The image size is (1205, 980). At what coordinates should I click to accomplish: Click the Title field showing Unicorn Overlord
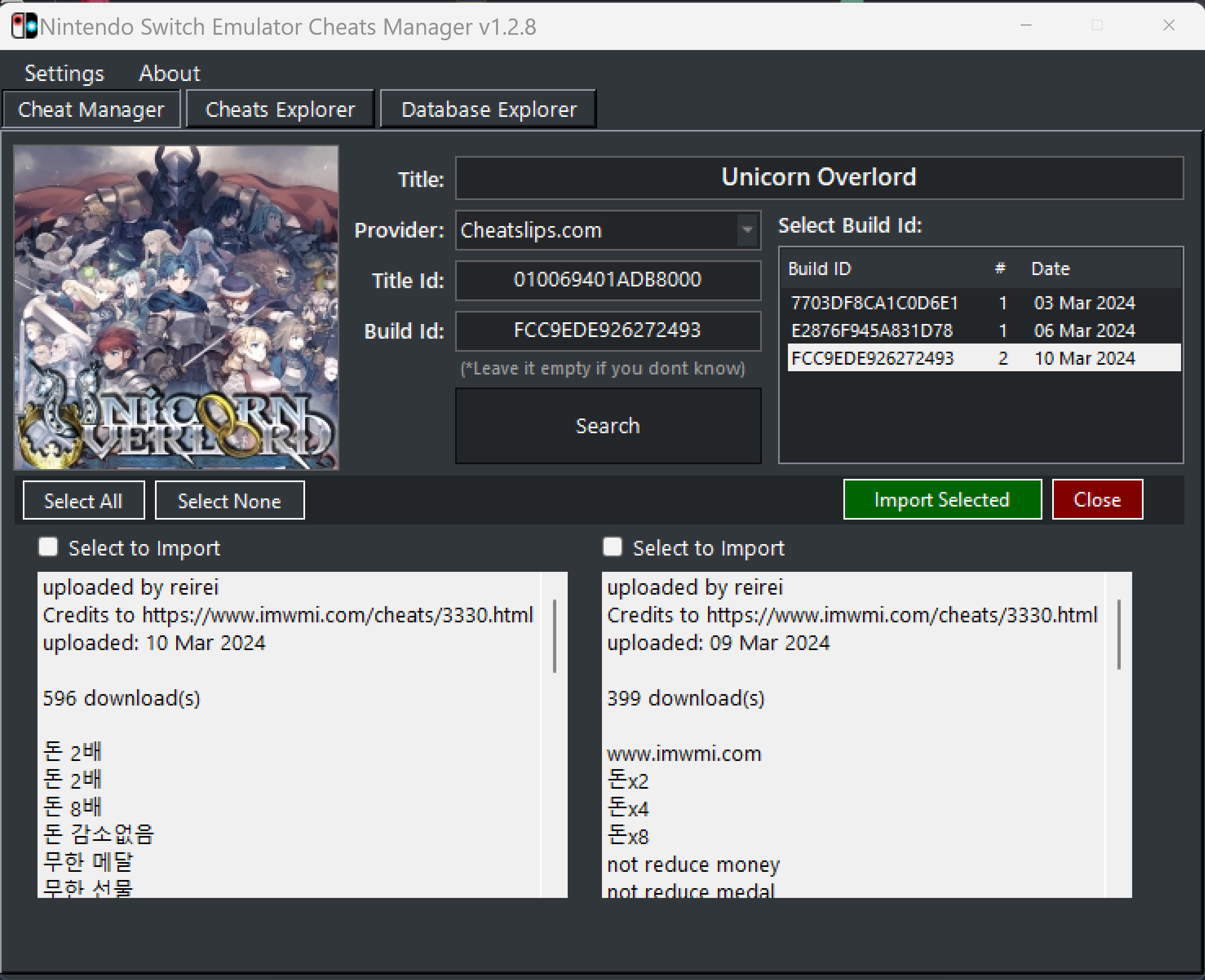[x=819, y=178]
